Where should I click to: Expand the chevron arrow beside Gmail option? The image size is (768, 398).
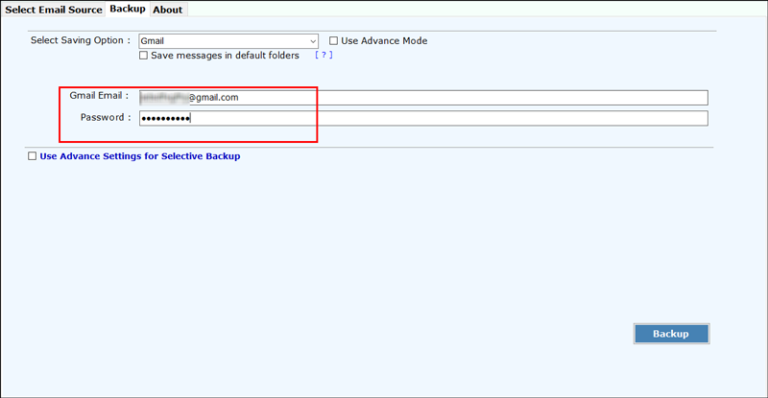[x=313, y=41]
